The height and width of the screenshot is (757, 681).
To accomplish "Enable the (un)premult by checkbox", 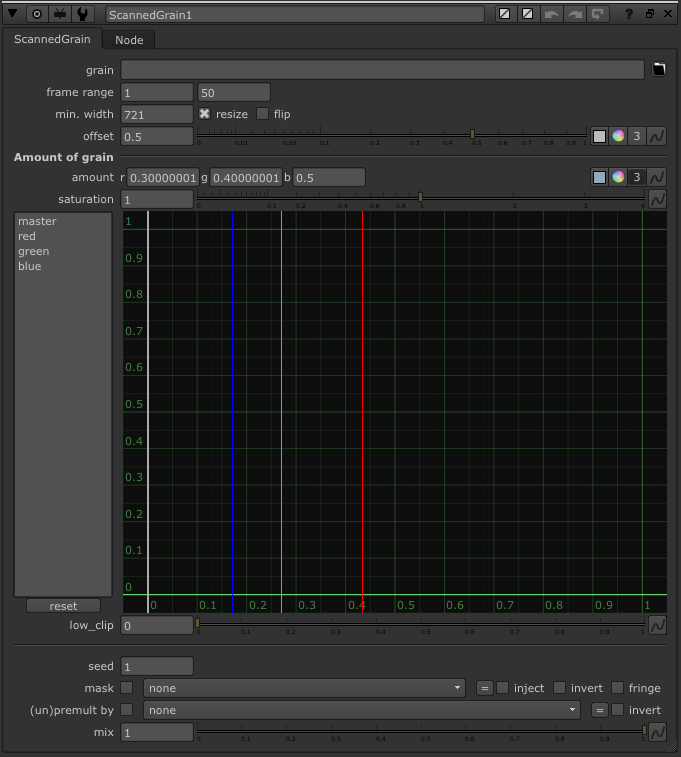I will pos(126,709).
